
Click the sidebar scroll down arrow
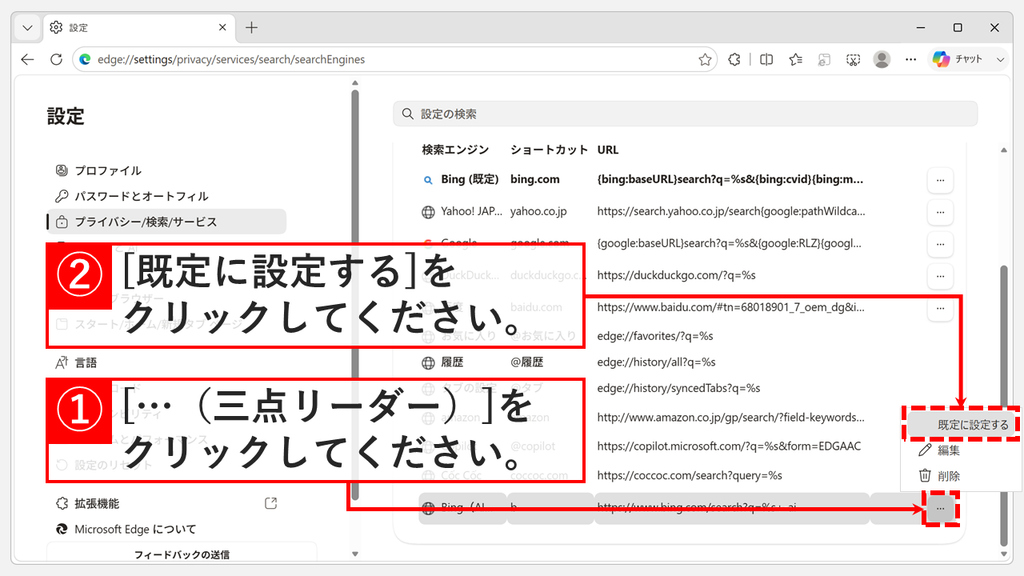point(355,554)
